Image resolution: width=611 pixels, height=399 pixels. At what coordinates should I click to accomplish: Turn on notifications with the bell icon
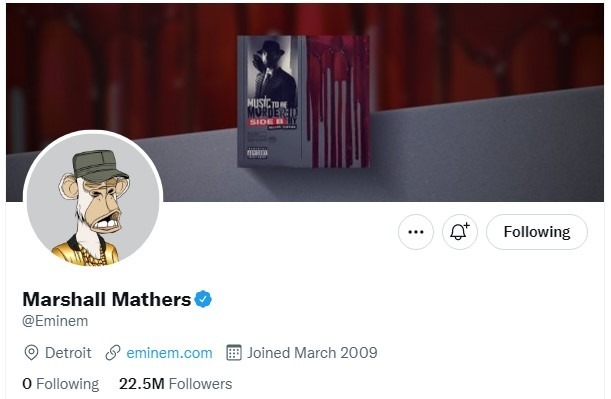click(x=460, y=232)
